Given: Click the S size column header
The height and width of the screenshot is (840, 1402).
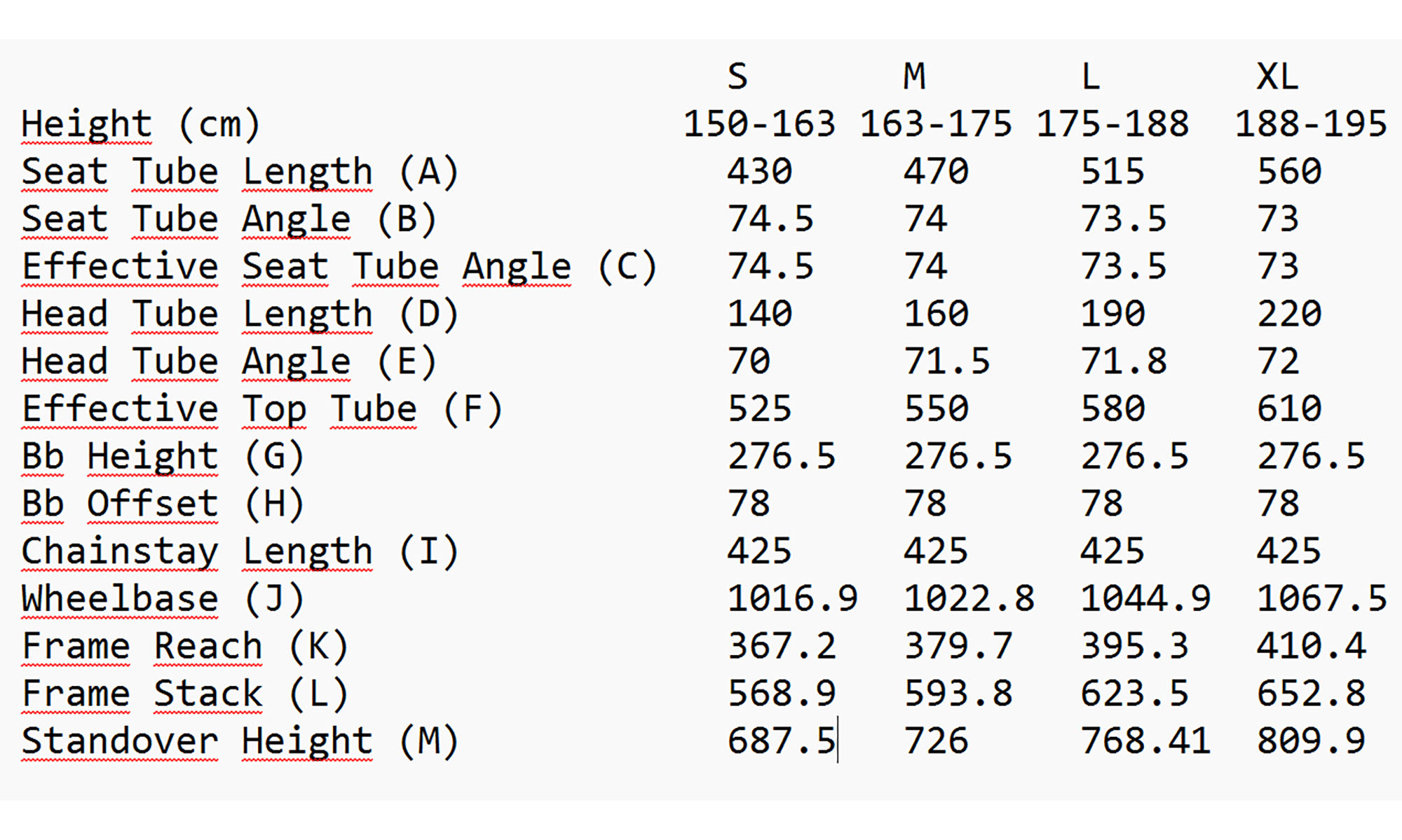Looking at the screenshot, I should [x=737, y=77].
